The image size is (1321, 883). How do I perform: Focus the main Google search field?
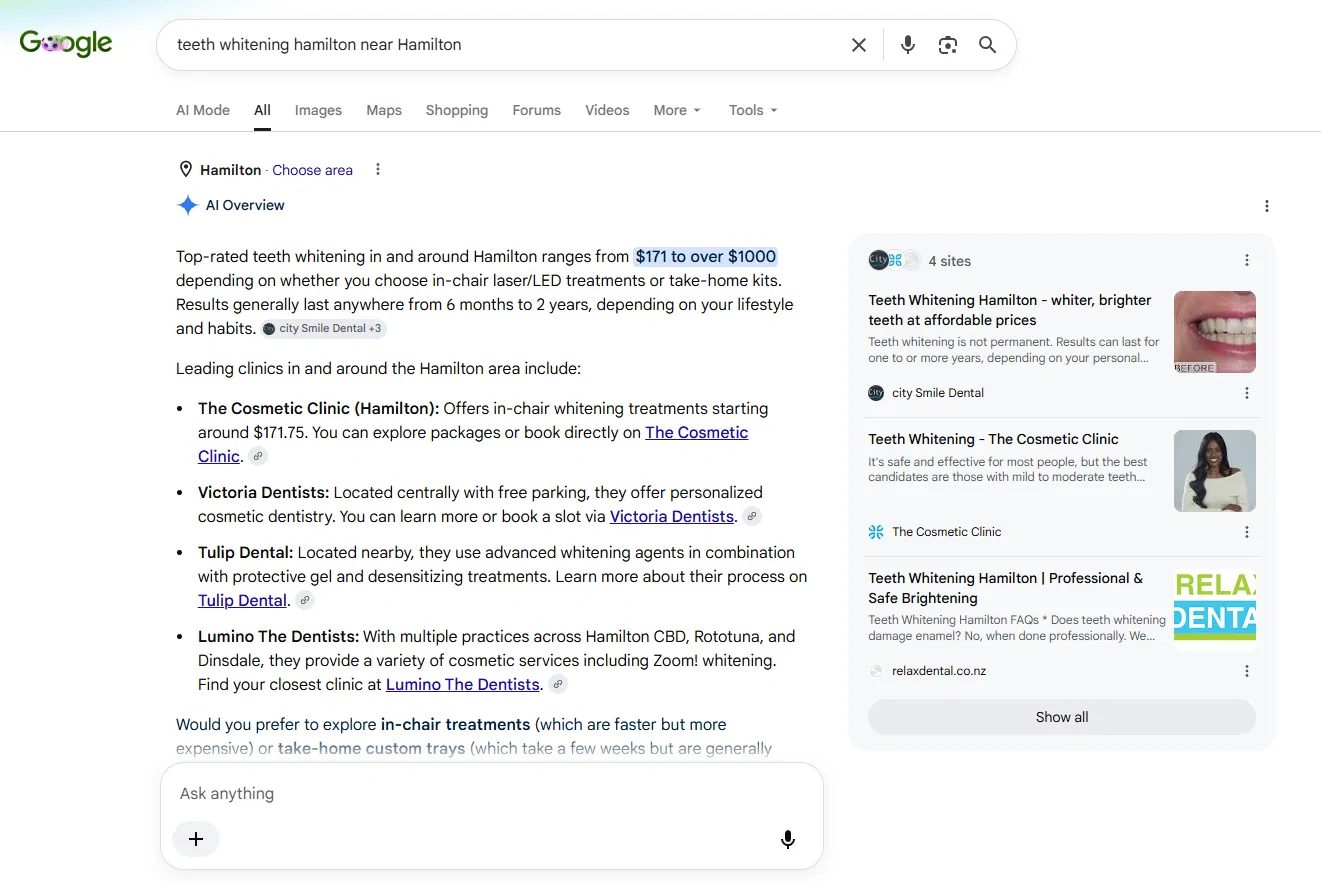click(x=505, y=45)
